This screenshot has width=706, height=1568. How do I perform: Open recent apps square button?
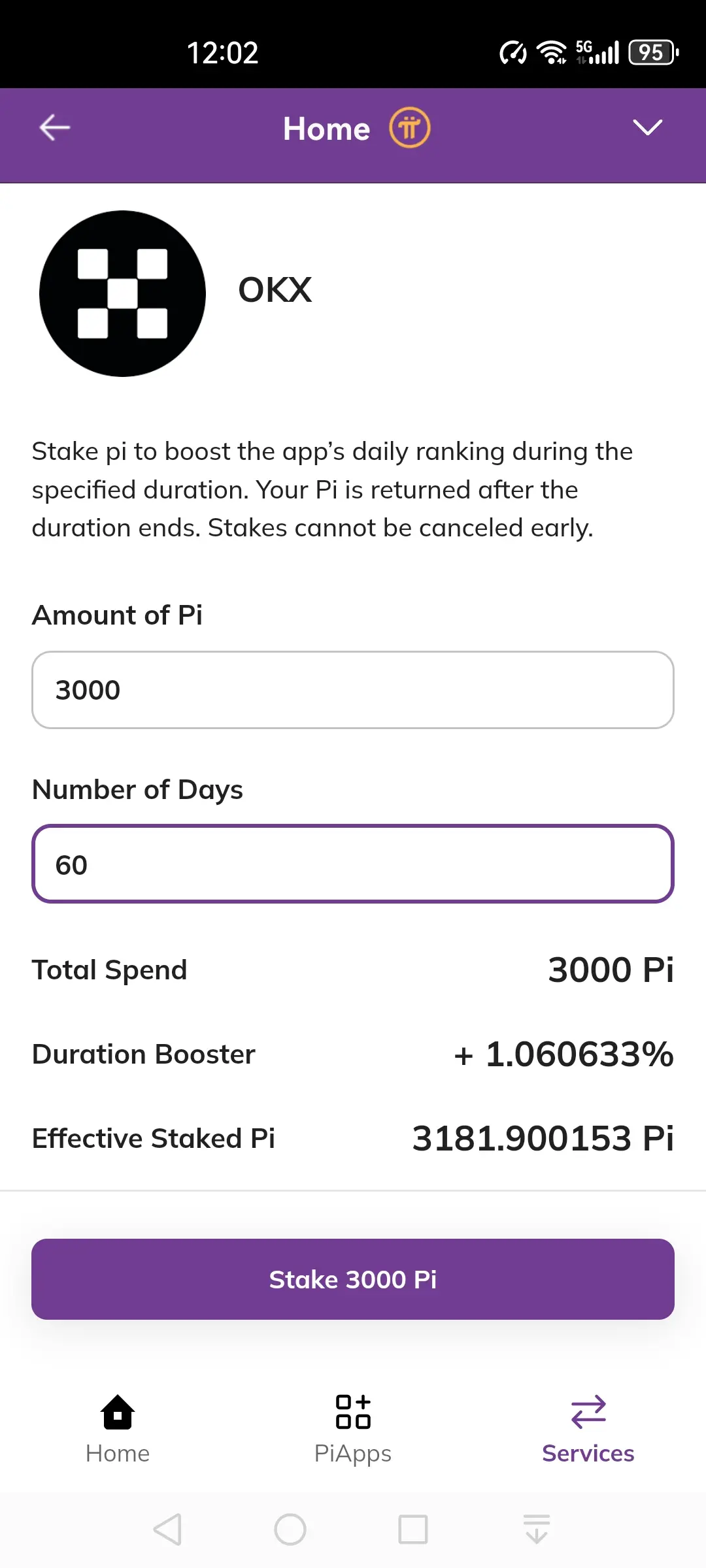pyautogui.click(x=413, y=1529)
